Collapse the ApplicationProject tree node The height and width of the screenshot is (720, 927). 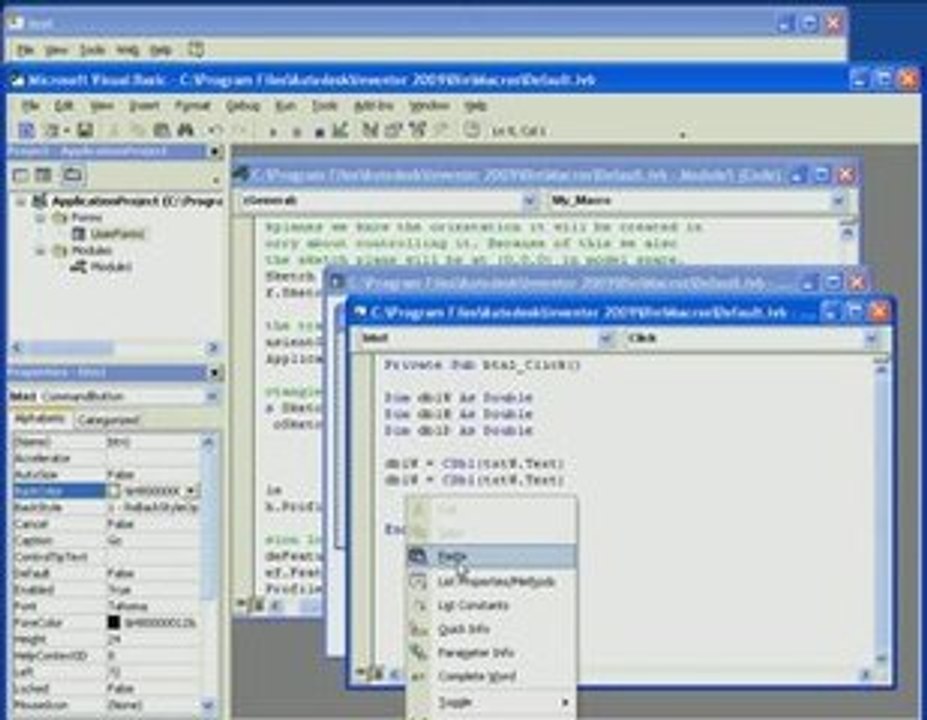21,202
